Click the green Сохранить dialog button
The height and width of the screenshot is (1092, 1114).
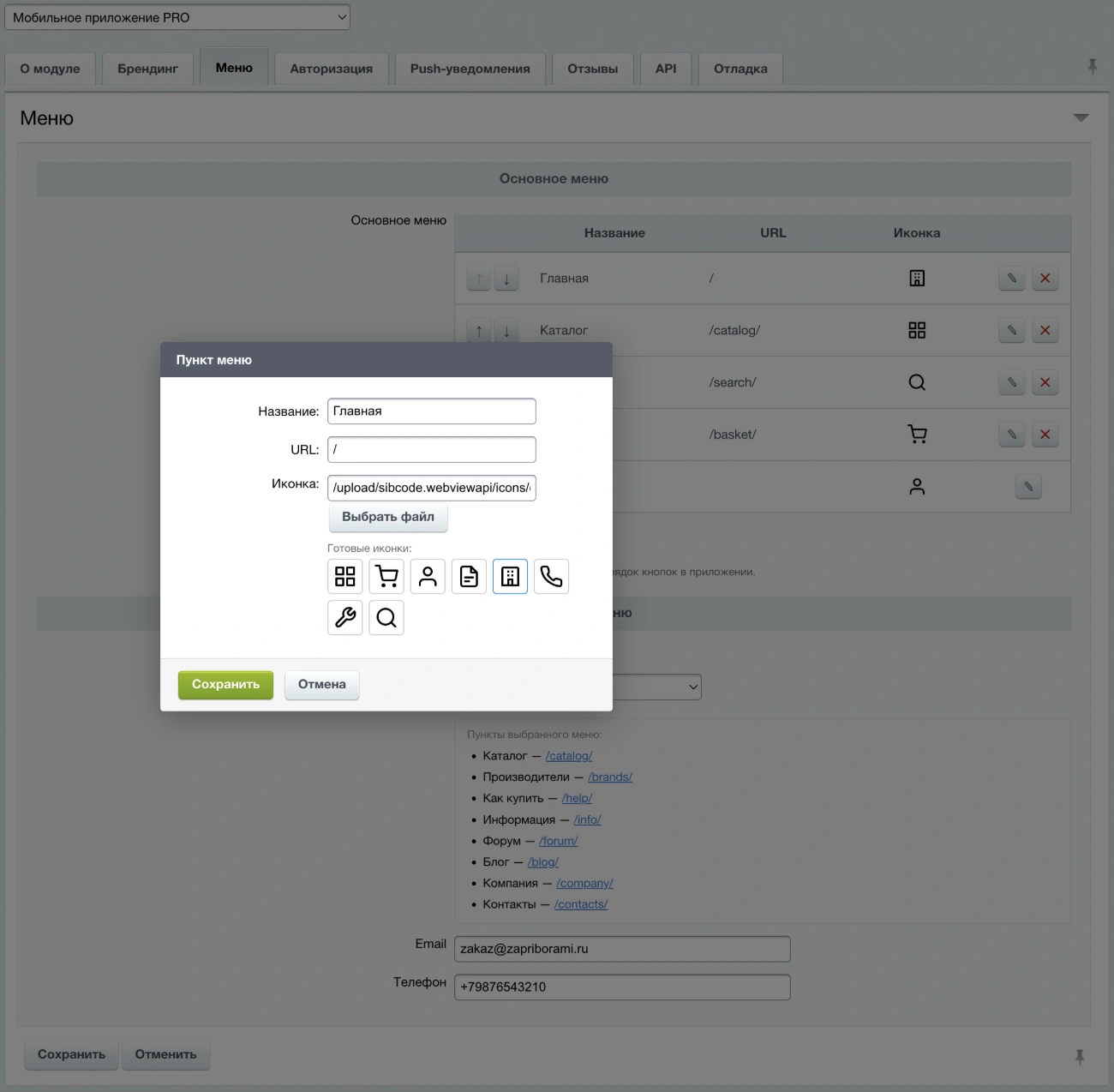pyautogui.click(x=225, y=685)
